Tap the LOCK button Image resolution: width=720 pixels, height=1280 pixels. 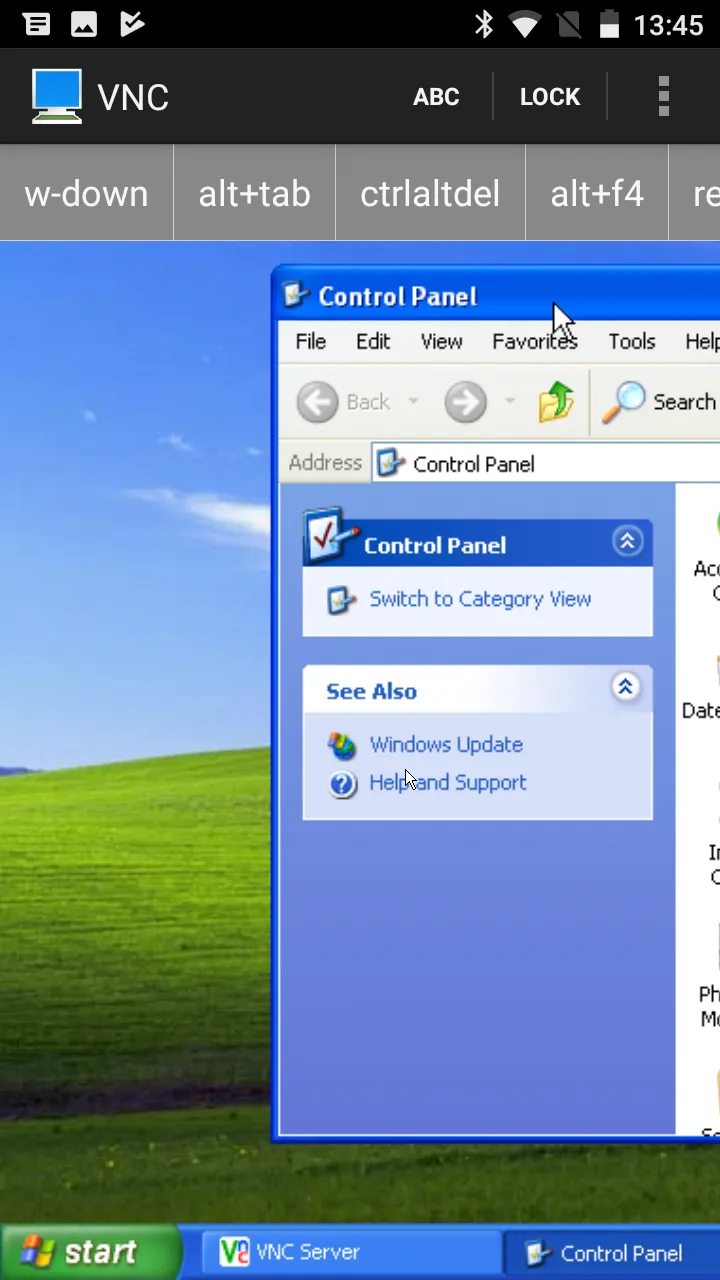pos(550,97)
